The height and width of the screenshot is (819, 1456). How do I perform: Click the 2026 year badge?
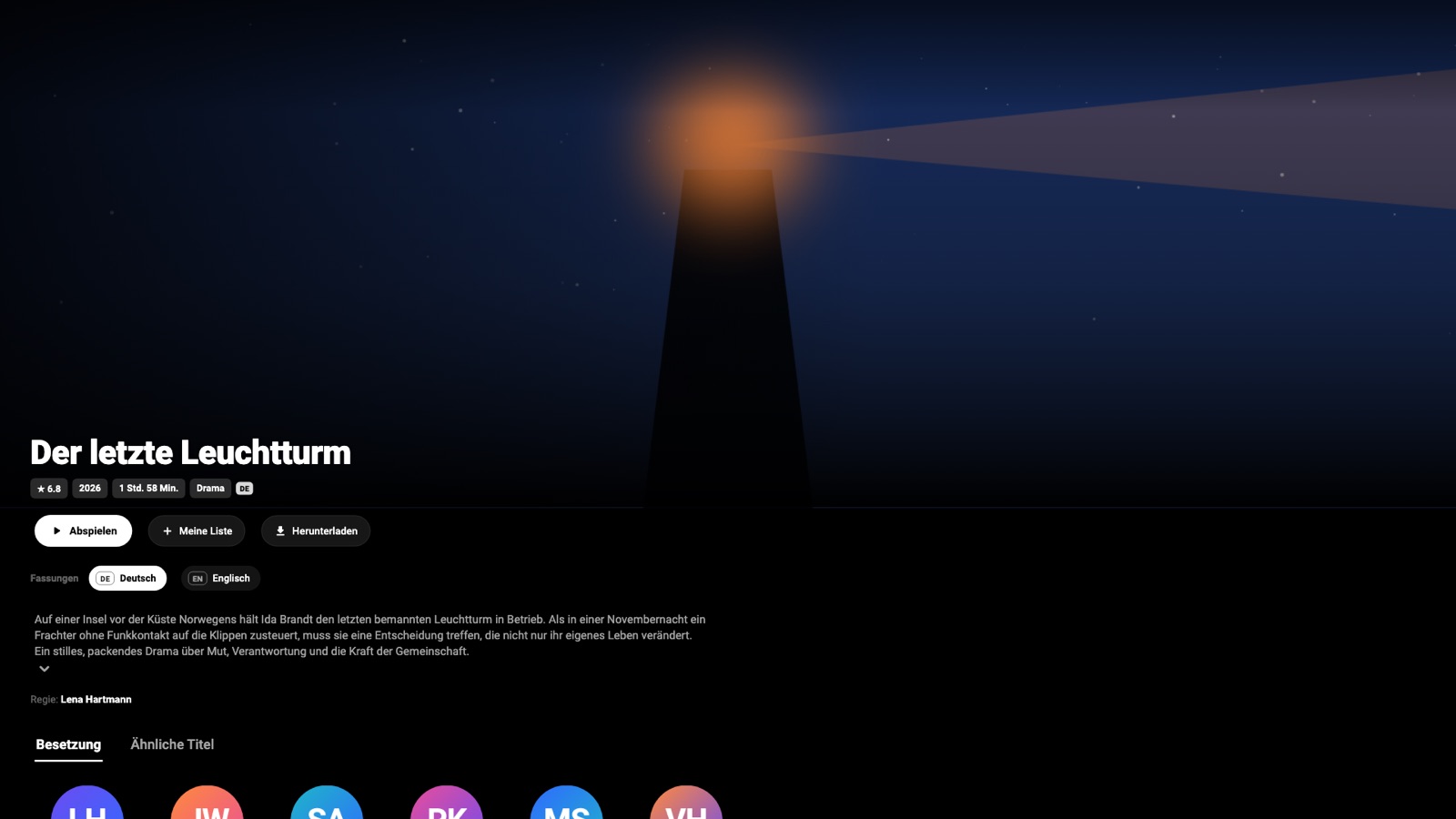pyautogui.click(x=89, y=489)
